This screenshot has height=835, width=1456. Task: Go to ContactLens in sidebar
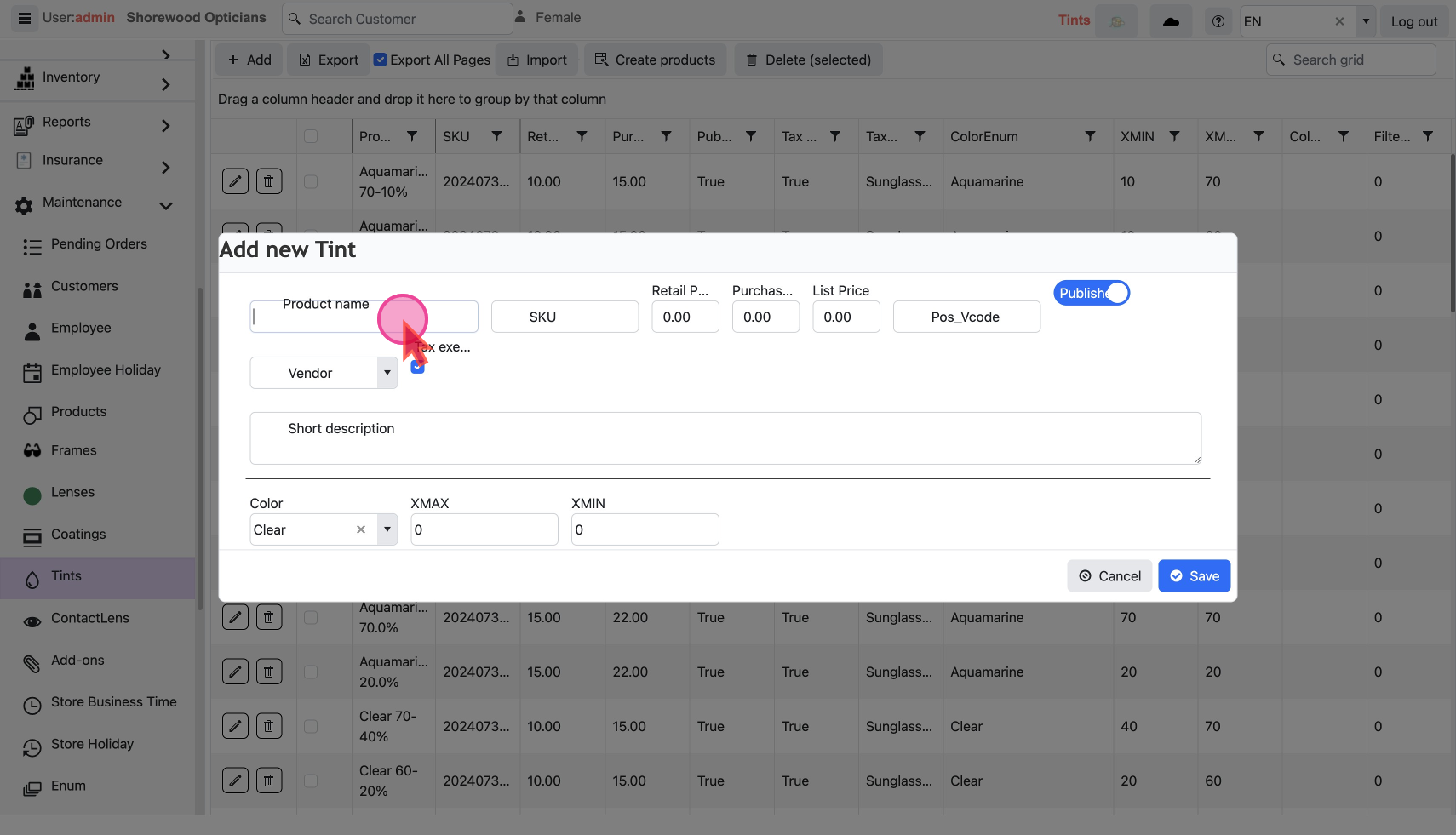click(x=90, y=618)
